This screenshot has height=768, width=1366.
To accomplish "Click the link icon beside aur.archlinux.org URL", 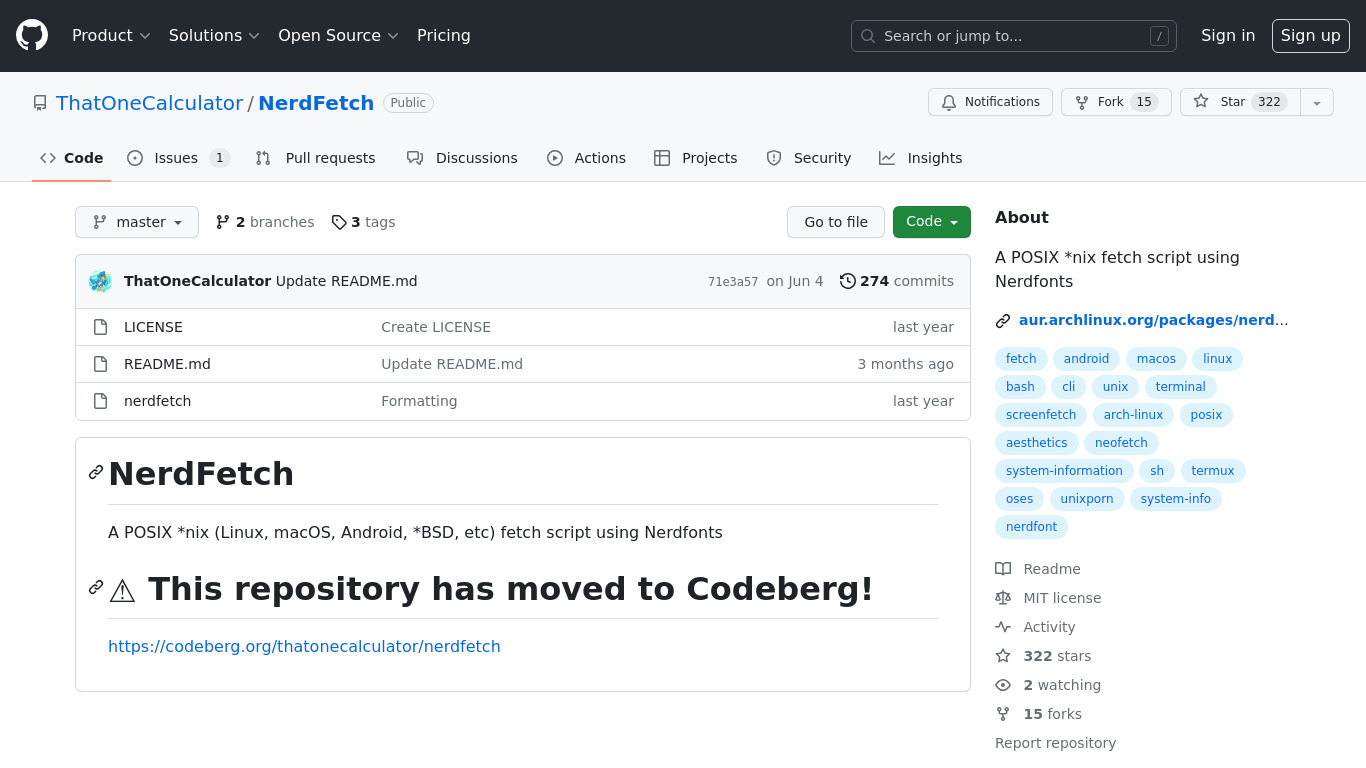I will (x=1003, y=321).
